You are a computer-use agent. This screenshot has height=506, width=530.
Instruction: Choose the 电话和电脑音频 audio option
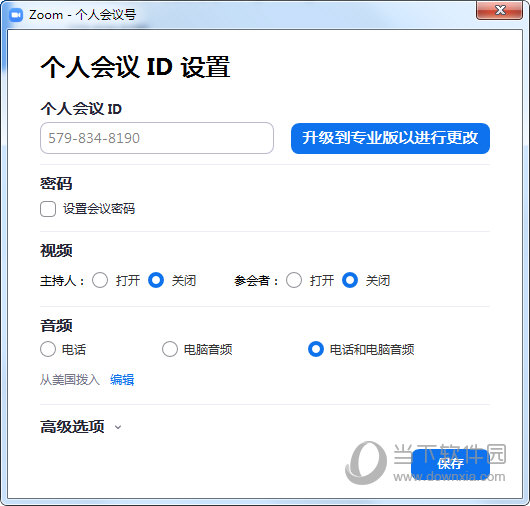click(316, 349)
